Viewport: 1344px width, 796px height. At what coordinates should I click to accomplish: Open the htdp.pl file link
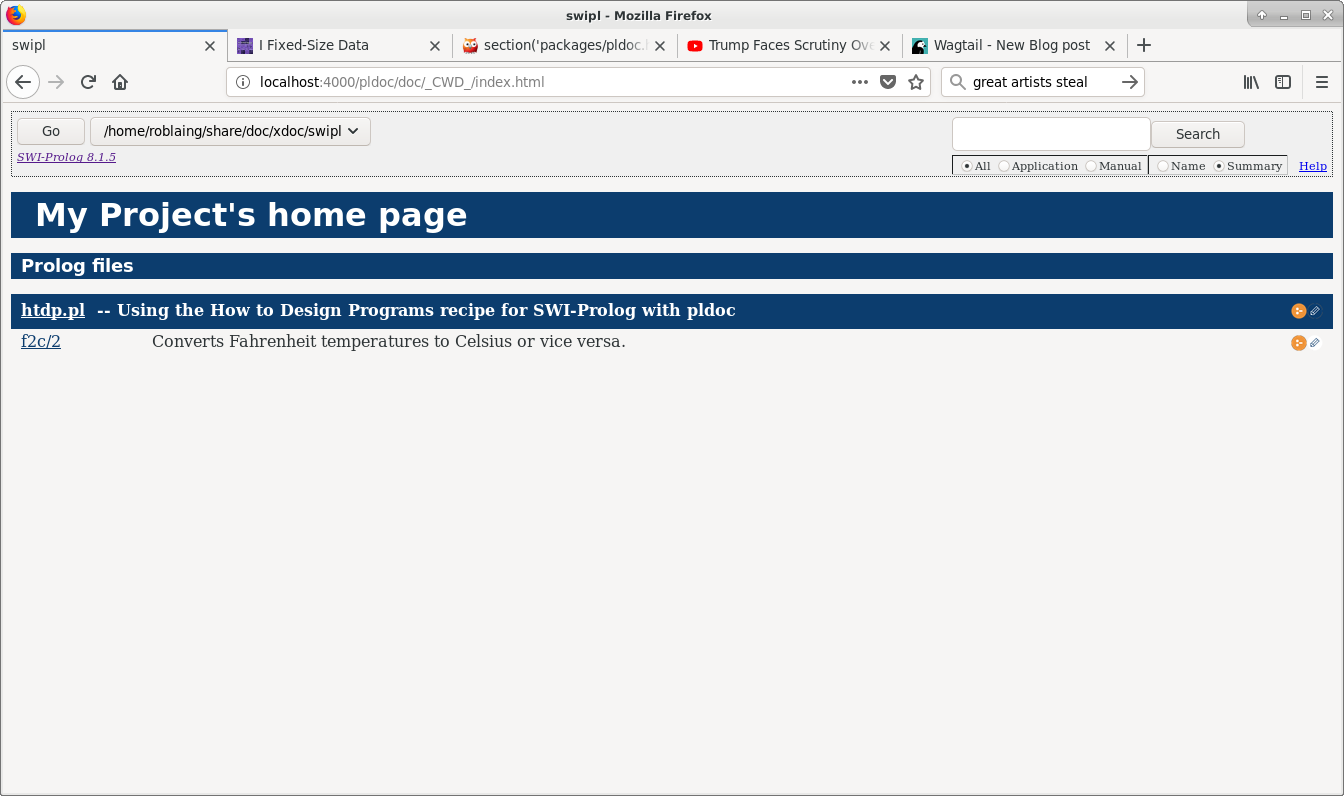pyautogui.click(x=53, y=310)
